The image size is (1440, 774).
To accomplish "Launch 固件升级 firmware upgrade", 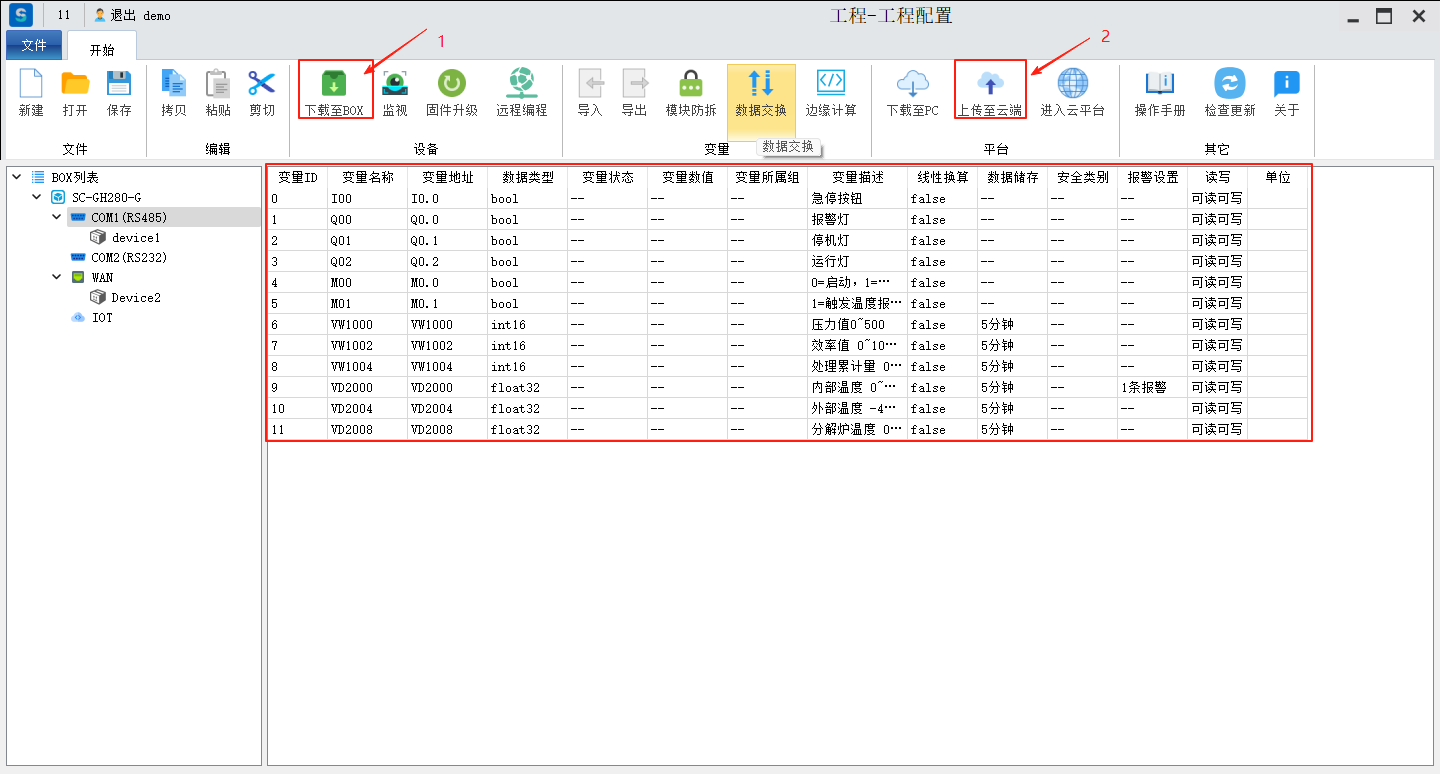I will (x=452, y=85).
